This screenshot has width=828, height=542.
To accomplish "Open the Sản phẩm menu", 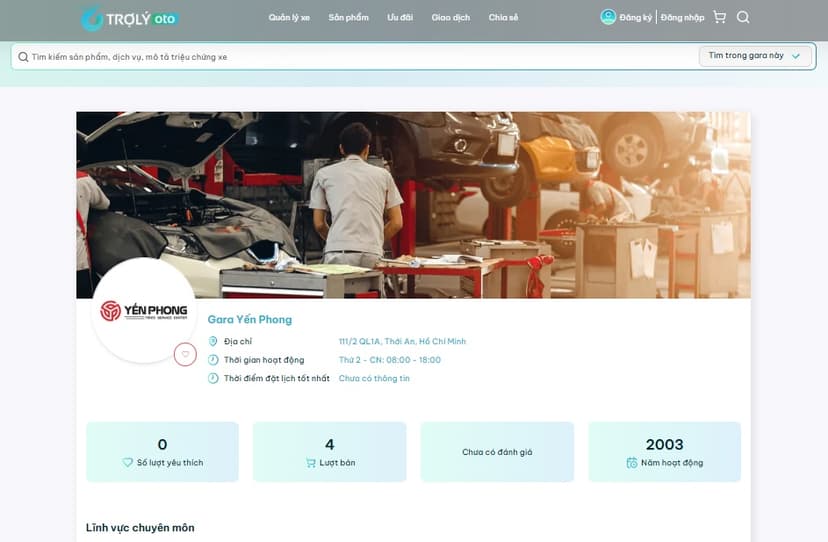I will 349,17.
